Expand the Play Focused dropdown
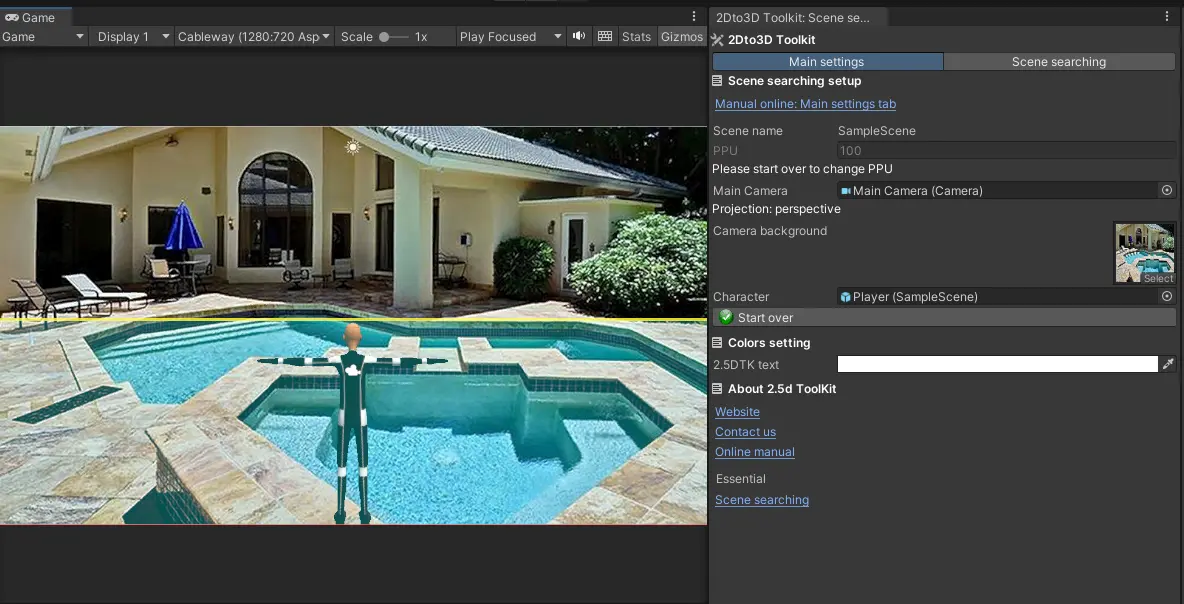Image resolution: width=1184 pixels, height=604 pixels. [x=510, y=37]
